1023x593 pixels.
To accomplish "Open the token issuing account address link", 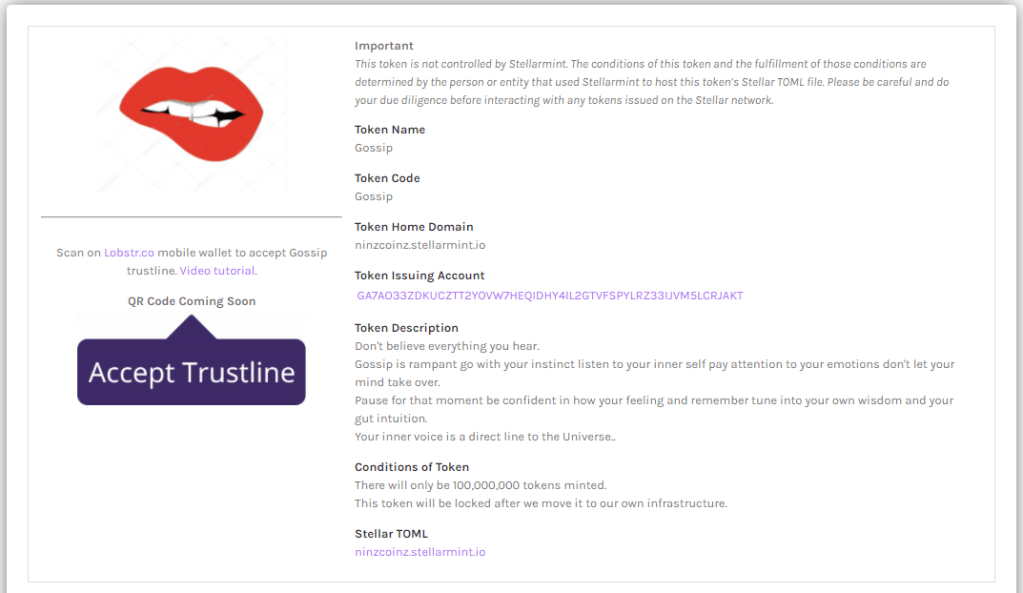I will pyautogui.click(x=549, y=296).
